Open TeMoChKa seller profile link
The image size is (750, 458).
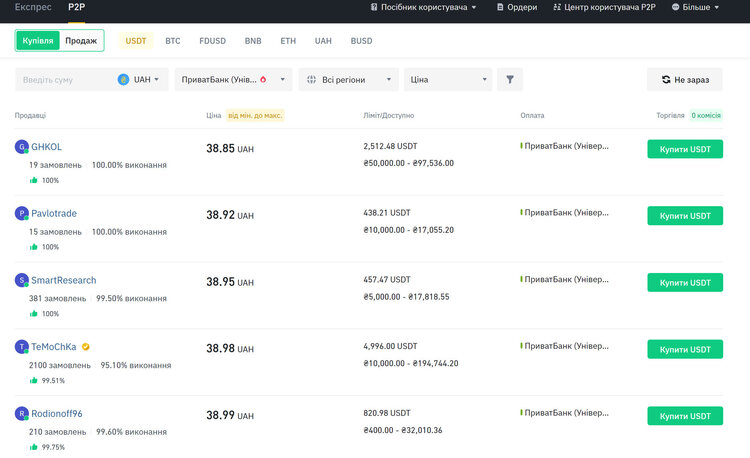coord(54,347)
